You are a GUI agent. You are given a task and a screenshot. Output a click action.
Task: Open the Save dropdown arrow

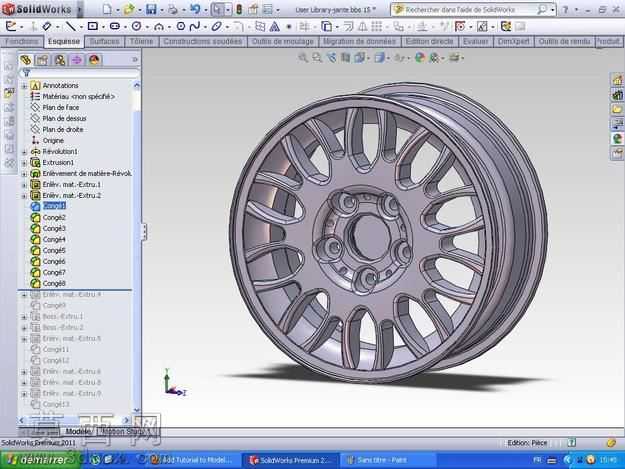click(162, 10)
